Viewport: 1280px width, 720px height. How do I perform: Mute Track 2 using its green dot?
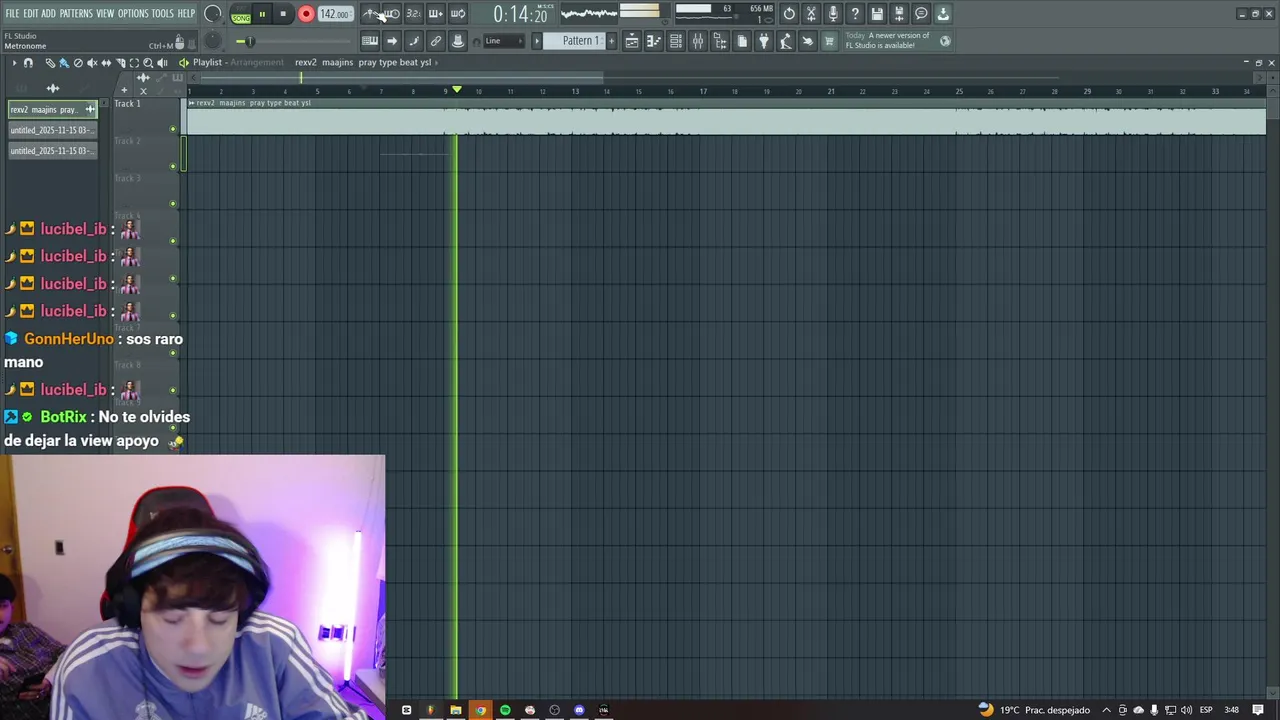(173, 166)
